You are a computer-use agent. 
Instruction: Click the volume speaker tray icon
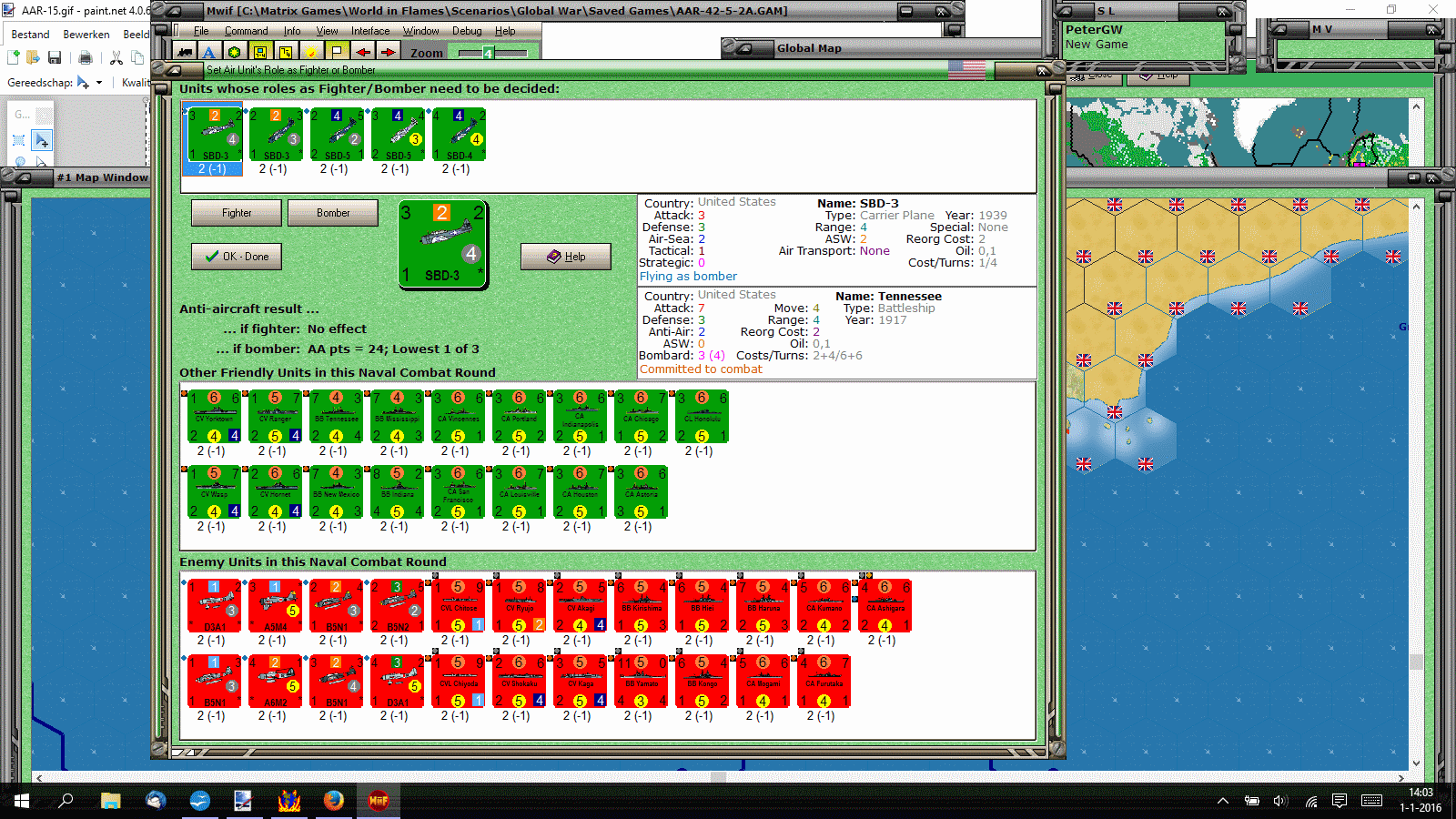1280,801
